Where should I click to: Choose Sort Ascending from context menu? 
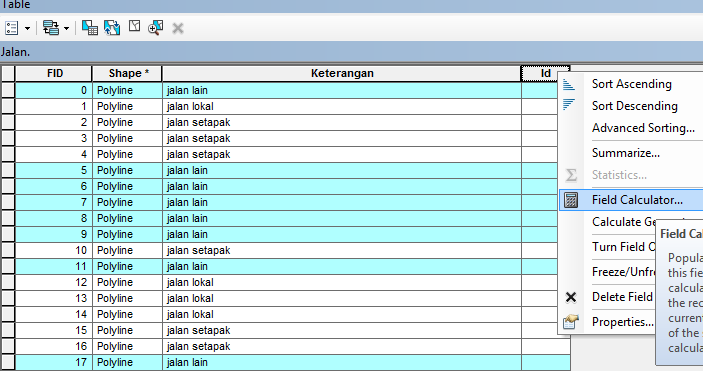[631, 84]
